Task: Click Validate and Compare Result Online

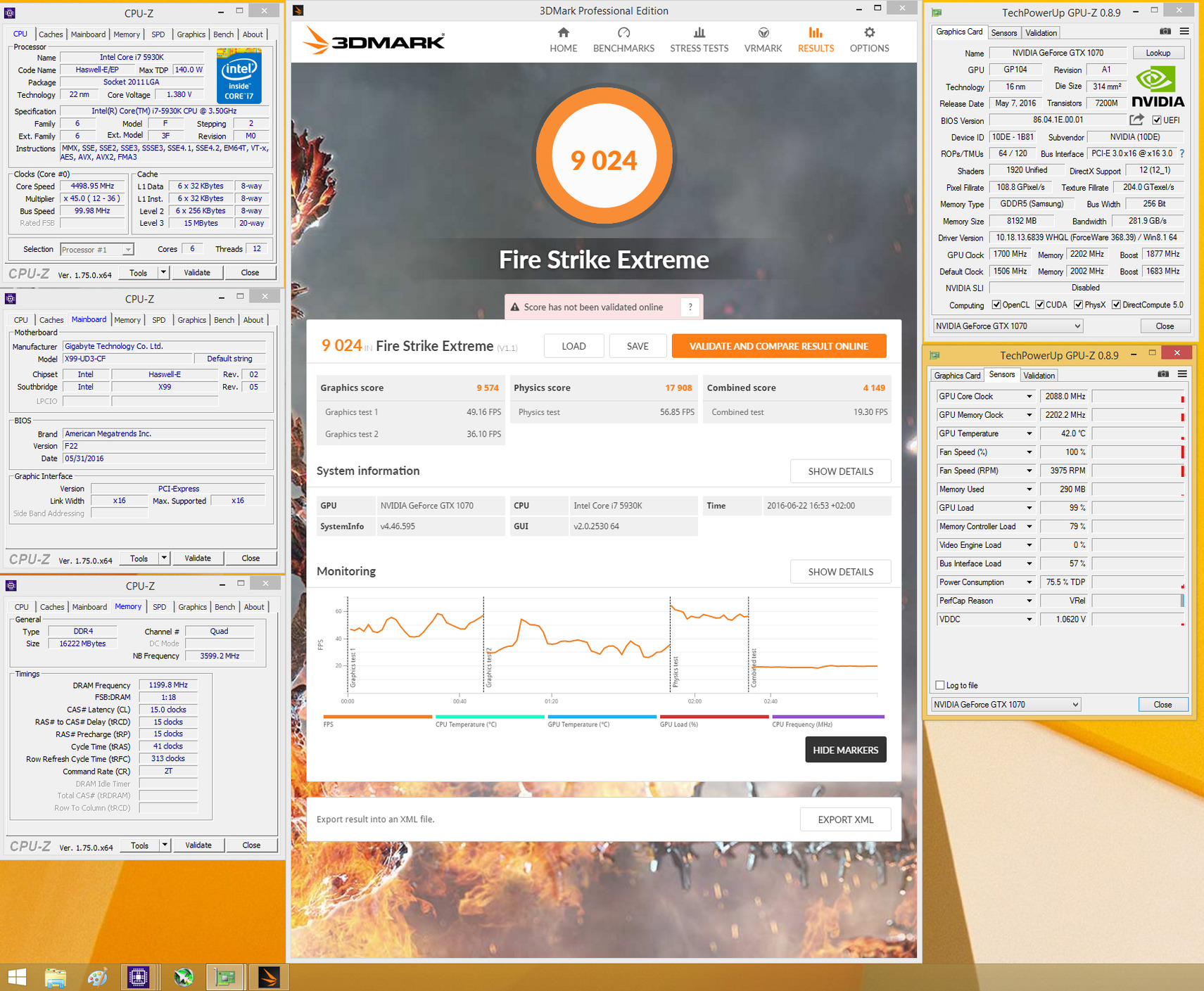Action: (x=779, y=346)
